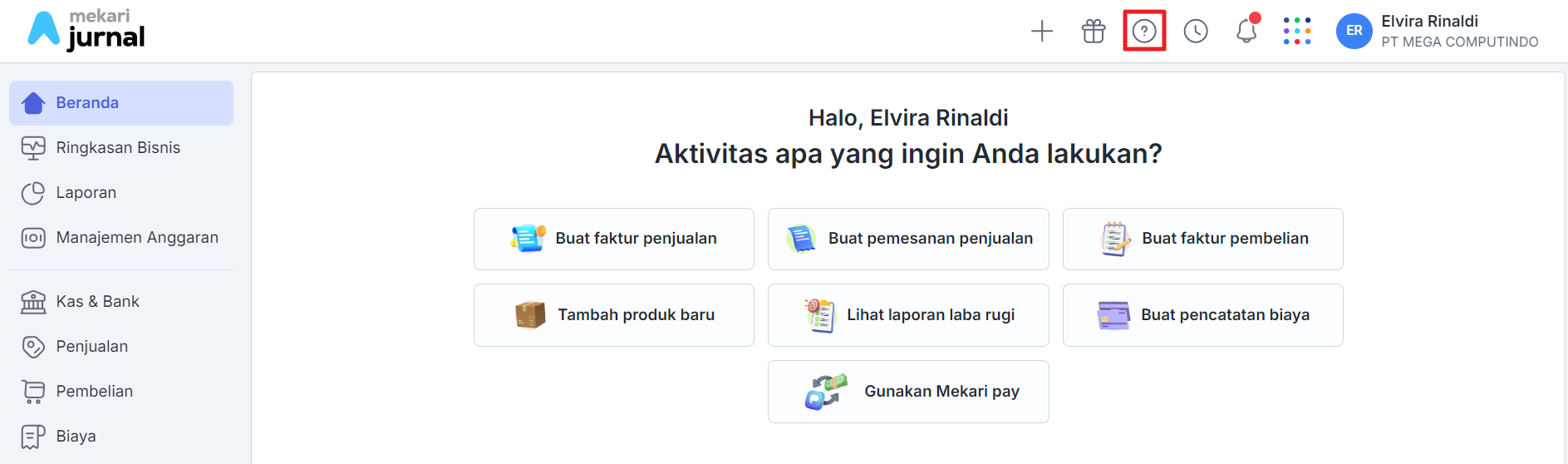
Task: Choose Tambah produk baru
Action: (614, 315)
